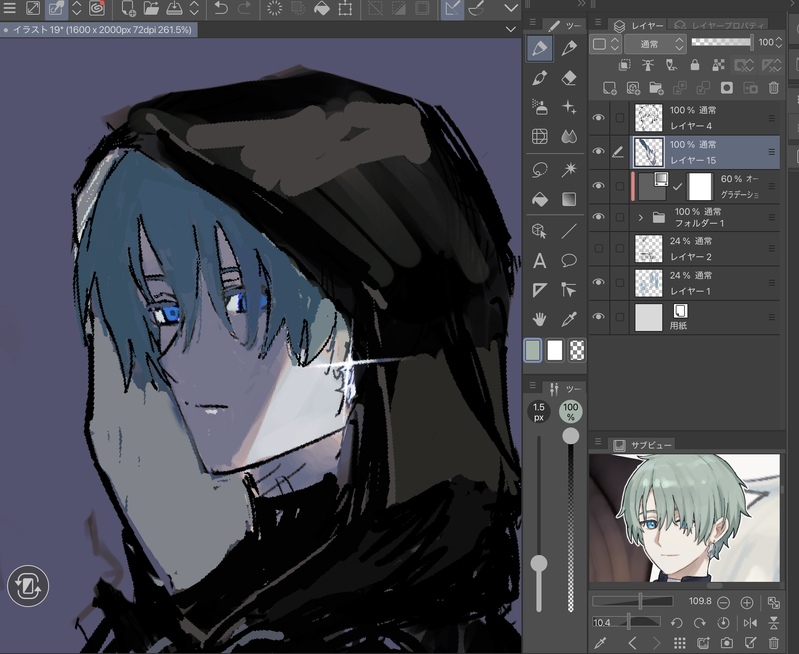The width and height of the screenshot is (799, 654).
Task: Click the transform icon in command bar
Action: tap(345, 8)
